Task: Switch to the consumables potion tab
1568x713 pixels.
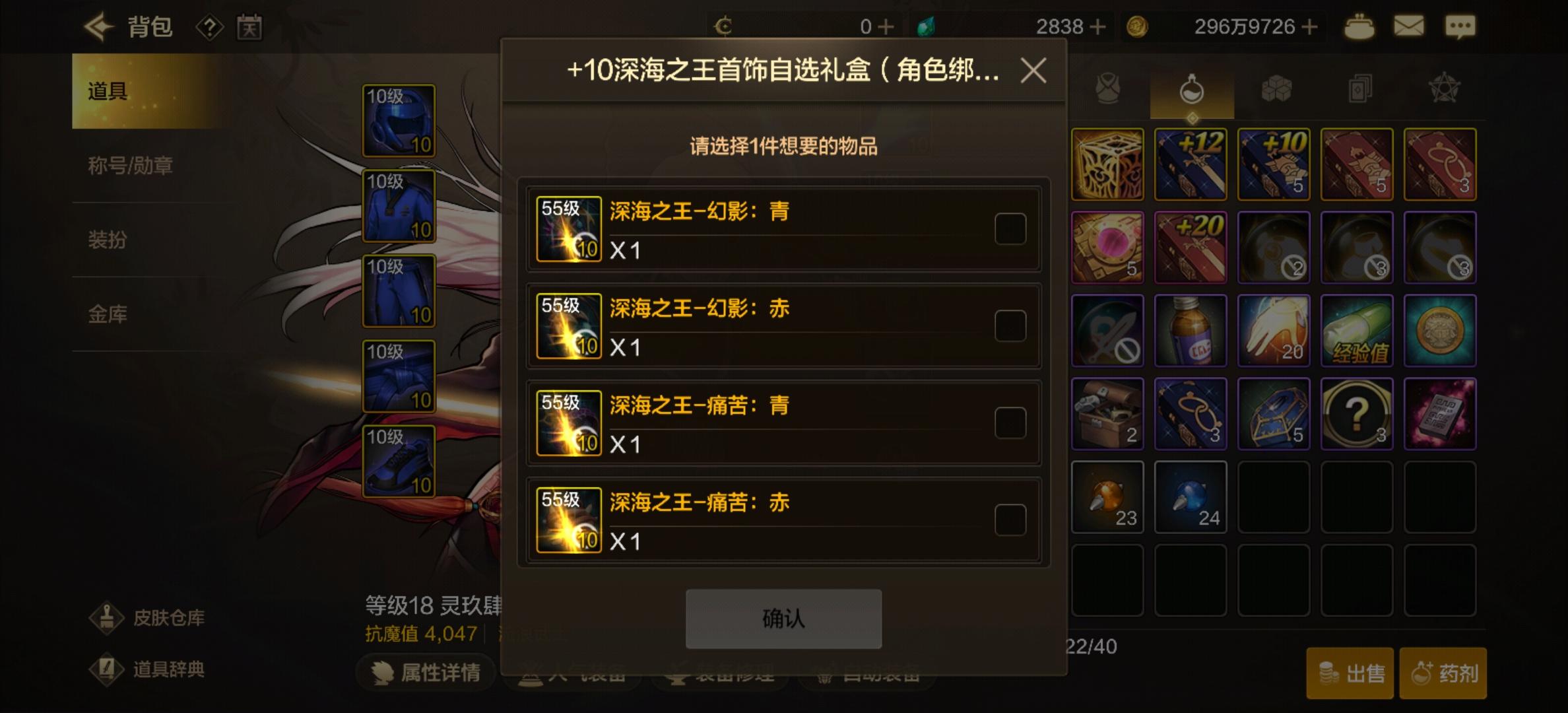Action: coord(1192,90)
